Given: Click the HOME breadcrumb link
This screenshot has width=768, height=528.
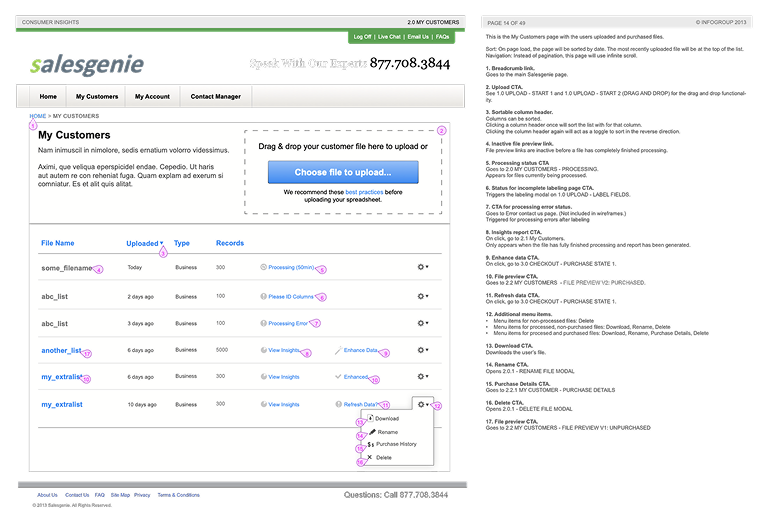Looking at the screenshot, I should 38,116.
